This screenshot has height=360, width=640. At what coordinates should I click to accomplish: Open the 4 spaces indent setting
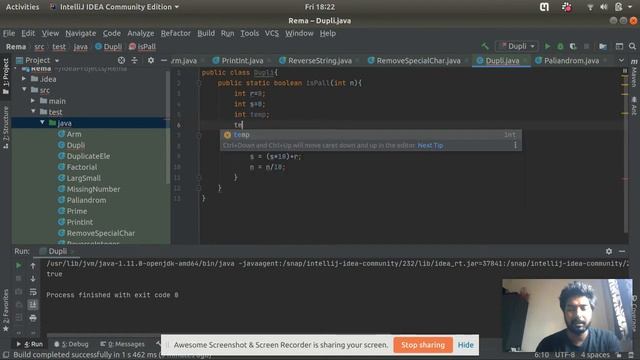coord(596,355)
